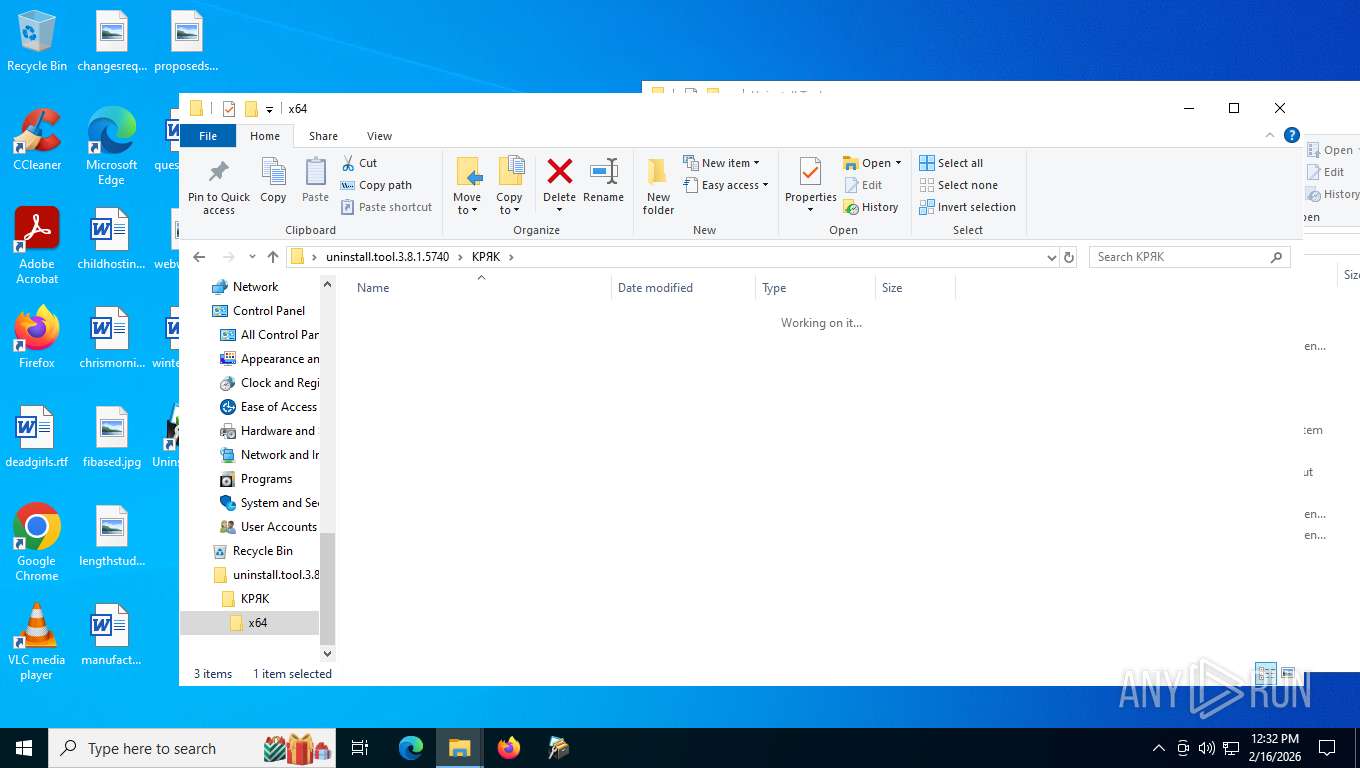1360x768 pixels.
Task: Select Control Panel in navigation pane
Action: 268,311
